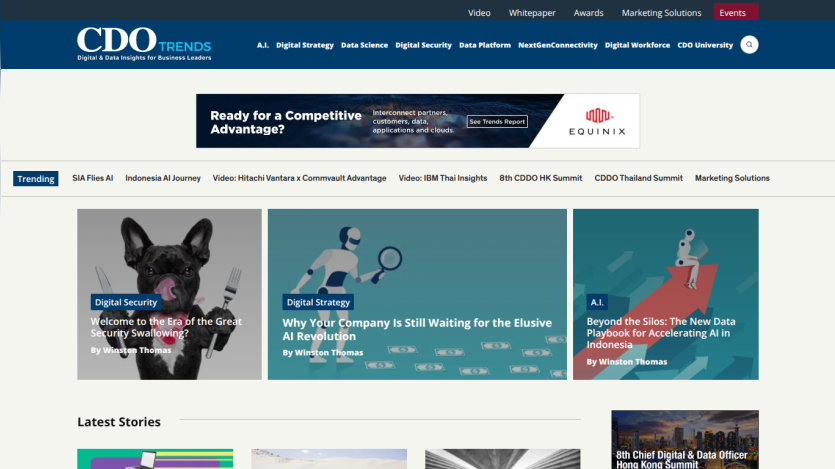Click A.I. tag on Indonesia article
The image size is (835, 469).
(596, 302)
